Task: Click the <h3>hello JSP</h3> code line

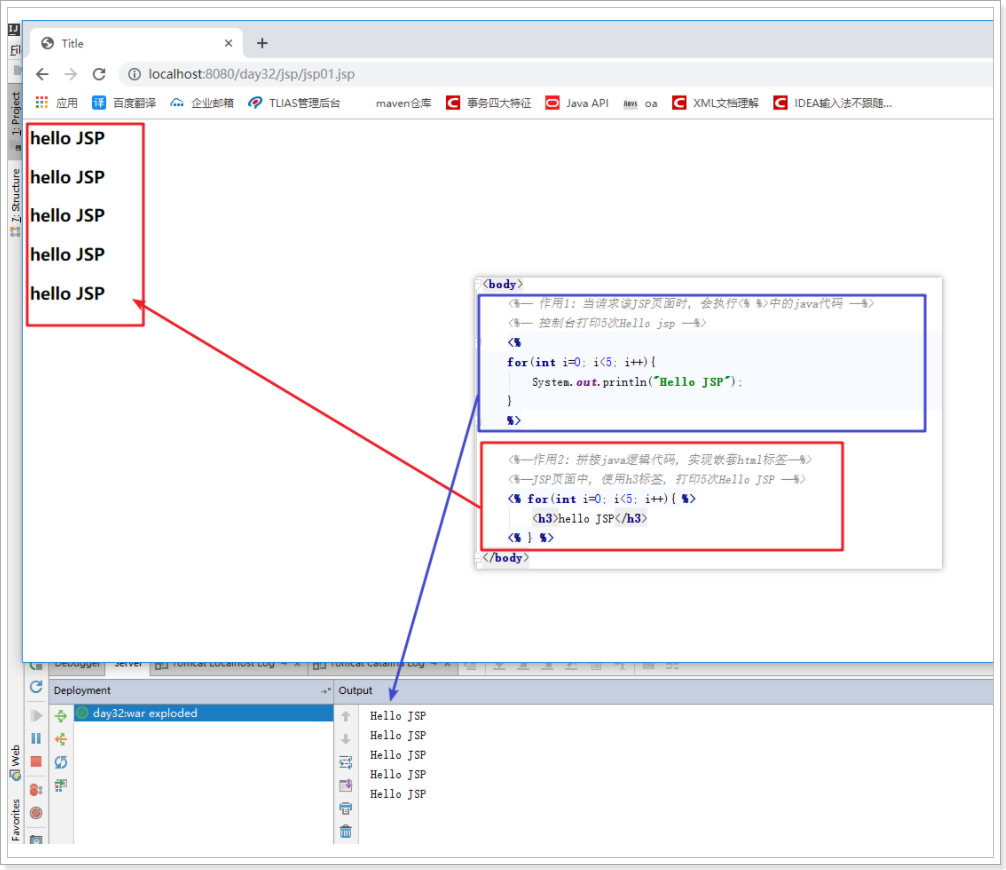Action: [x=589, y=518]
